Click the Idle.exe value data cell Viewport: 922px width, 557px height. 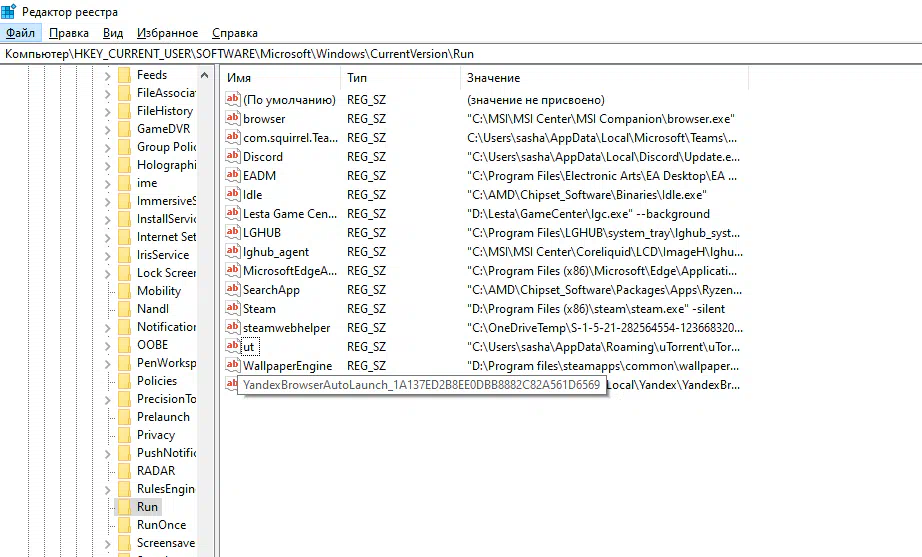click(587, 195)
